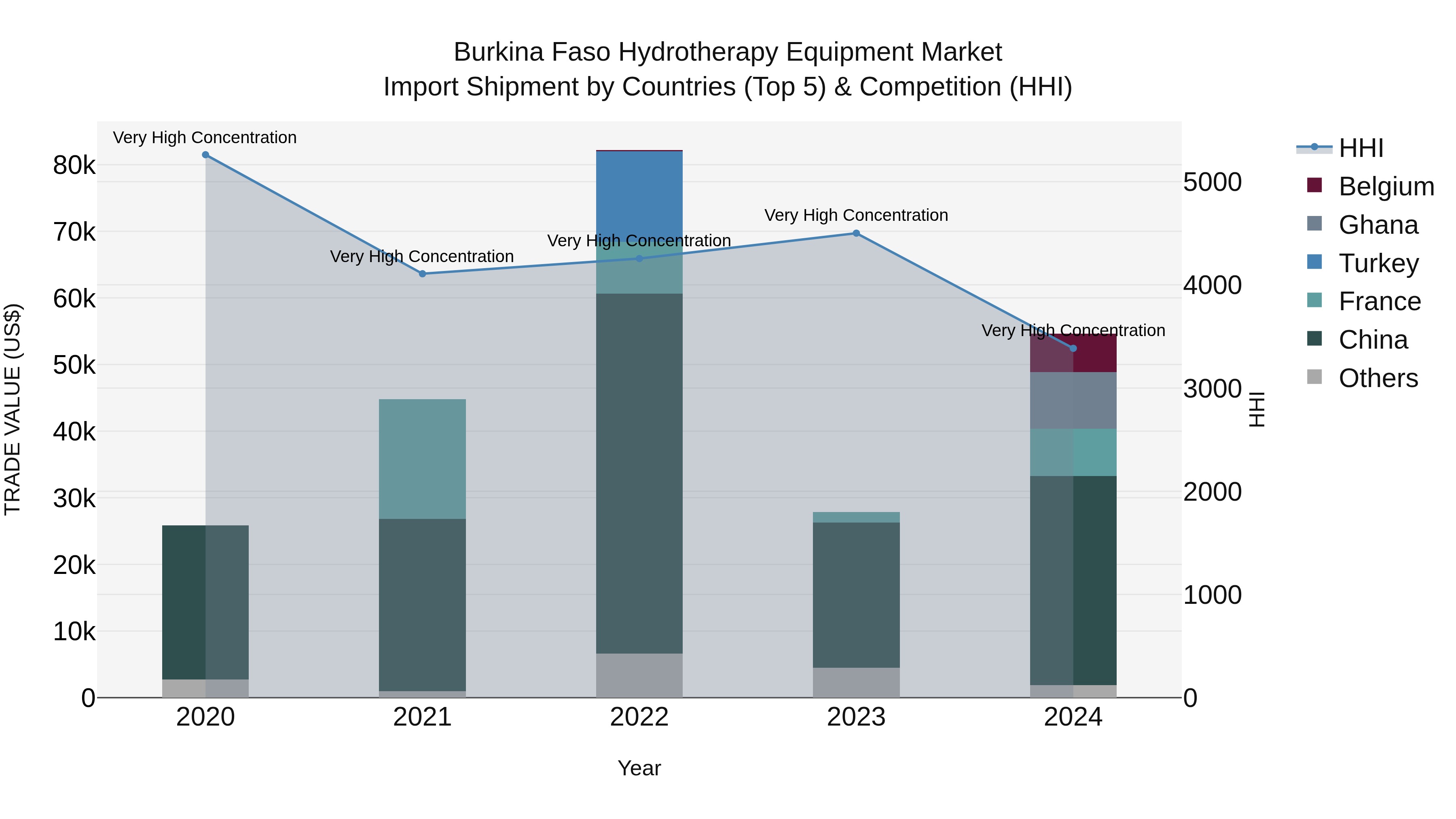Click the Others segment of 2023 bar
Viewport: 1456px width, 819px height.
(x=856, y=682)
